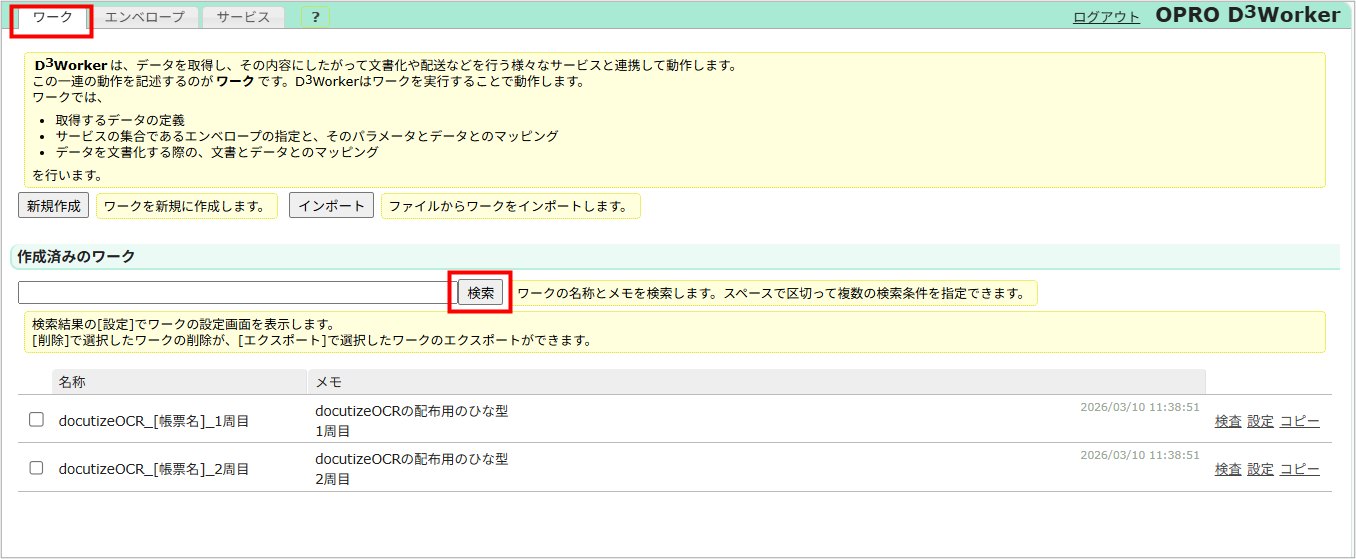
Task: Click the メモ column header
Action: click(757, 382)
